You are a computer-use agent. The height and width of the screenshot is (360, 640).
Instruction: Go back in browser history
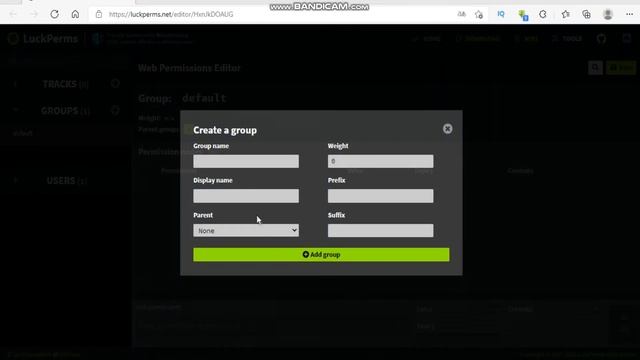tap(13, 14)
